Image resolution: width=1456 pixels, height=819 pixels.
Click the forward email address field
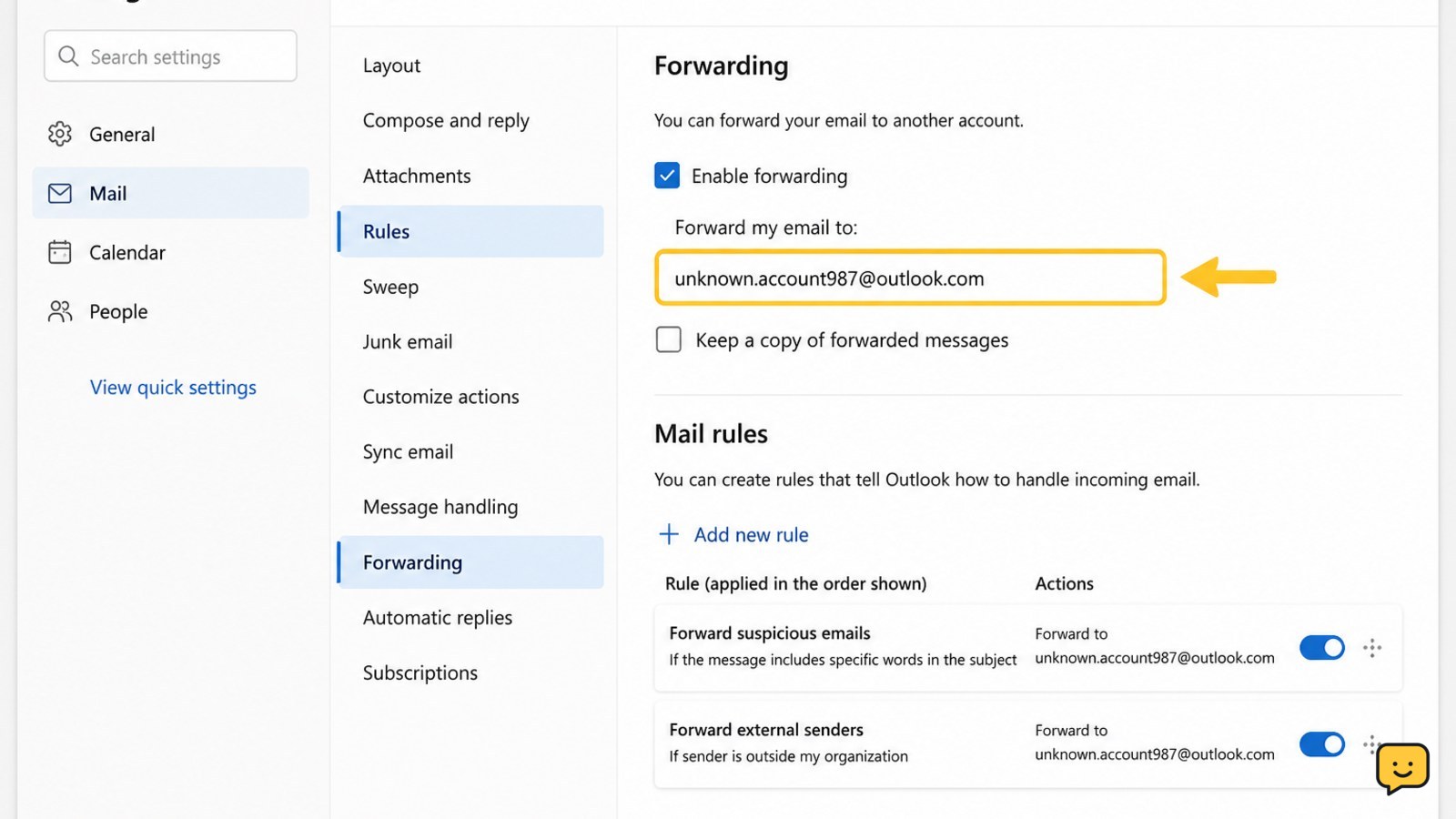pos(910,278)
